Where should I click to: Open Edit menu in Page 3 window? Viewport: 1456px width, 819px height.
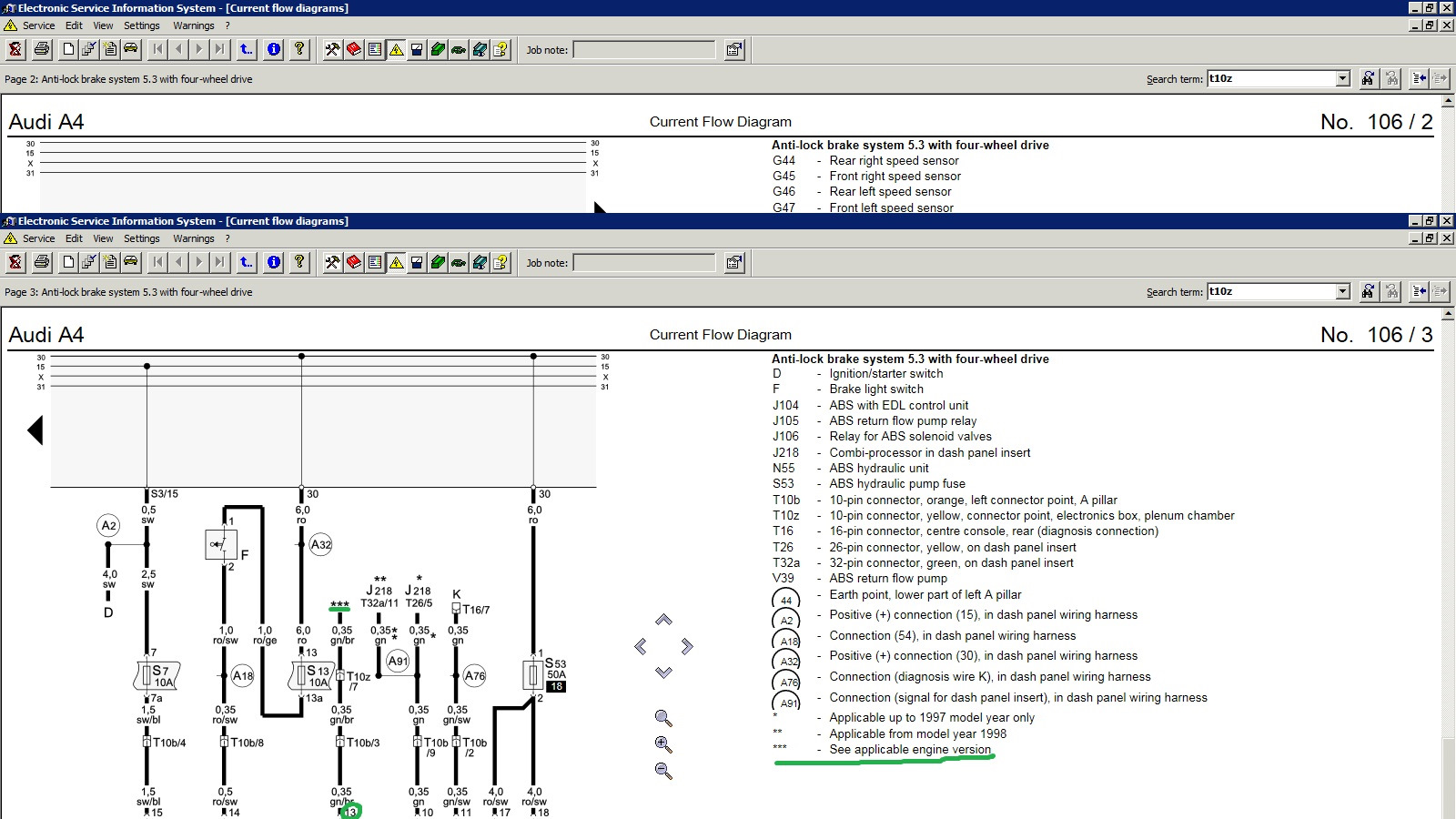point(74,238)
